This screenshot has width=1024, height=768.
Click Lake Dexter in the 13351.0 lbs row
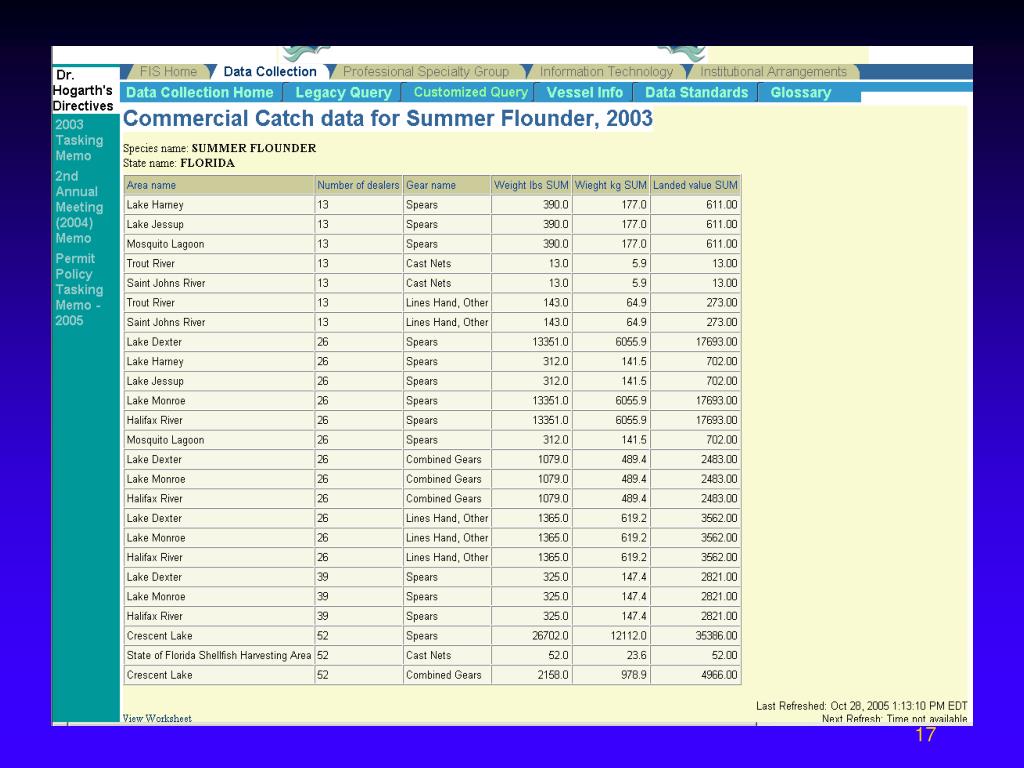(219, 342)
